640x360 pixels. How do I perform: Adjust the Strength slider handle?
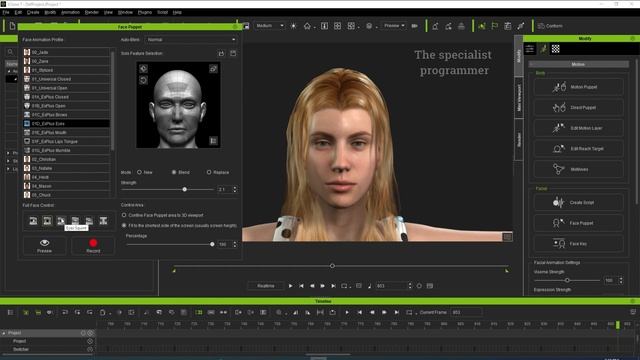coord(184,189)
